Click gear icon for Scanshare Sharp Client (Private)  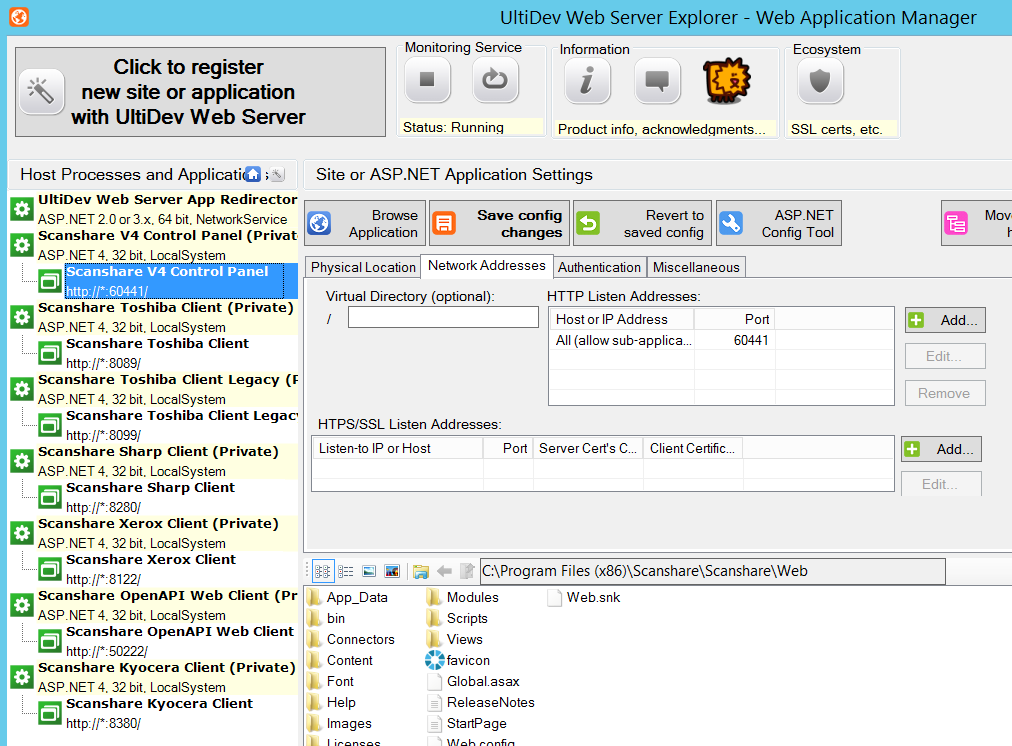click(x=22, y=461)
